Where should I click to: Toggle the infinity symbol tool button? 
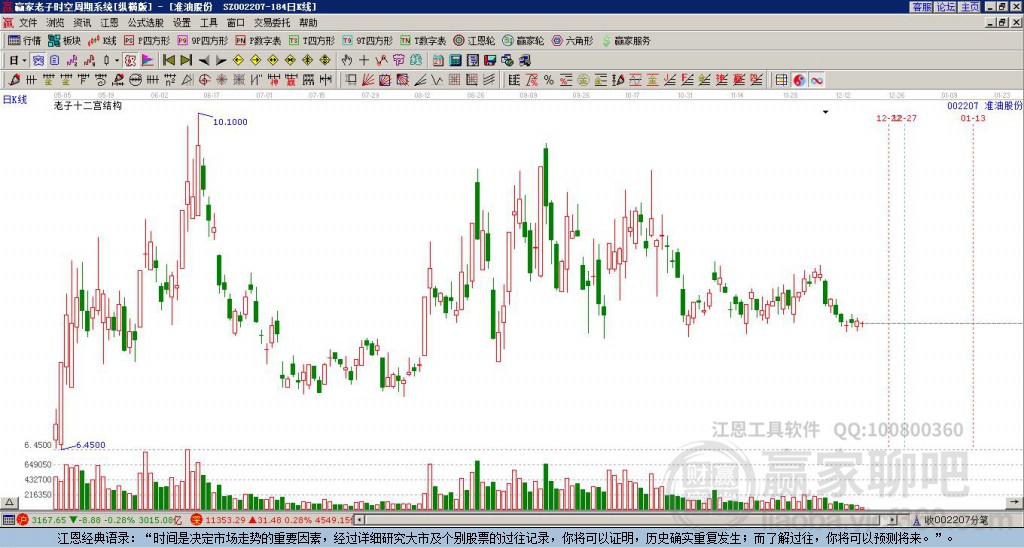[x=817, y=79]
